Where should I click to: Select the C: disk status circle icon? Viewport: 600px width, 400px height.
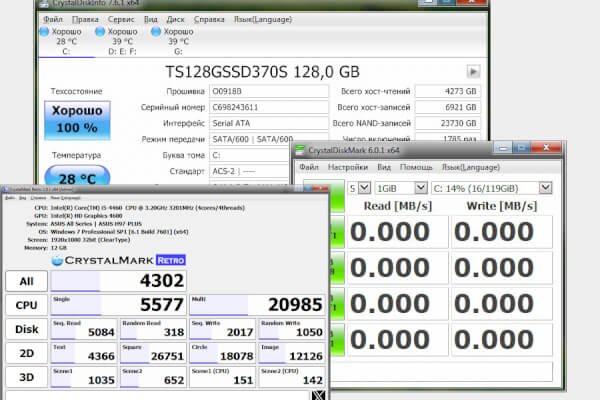(x=44, y=31)
